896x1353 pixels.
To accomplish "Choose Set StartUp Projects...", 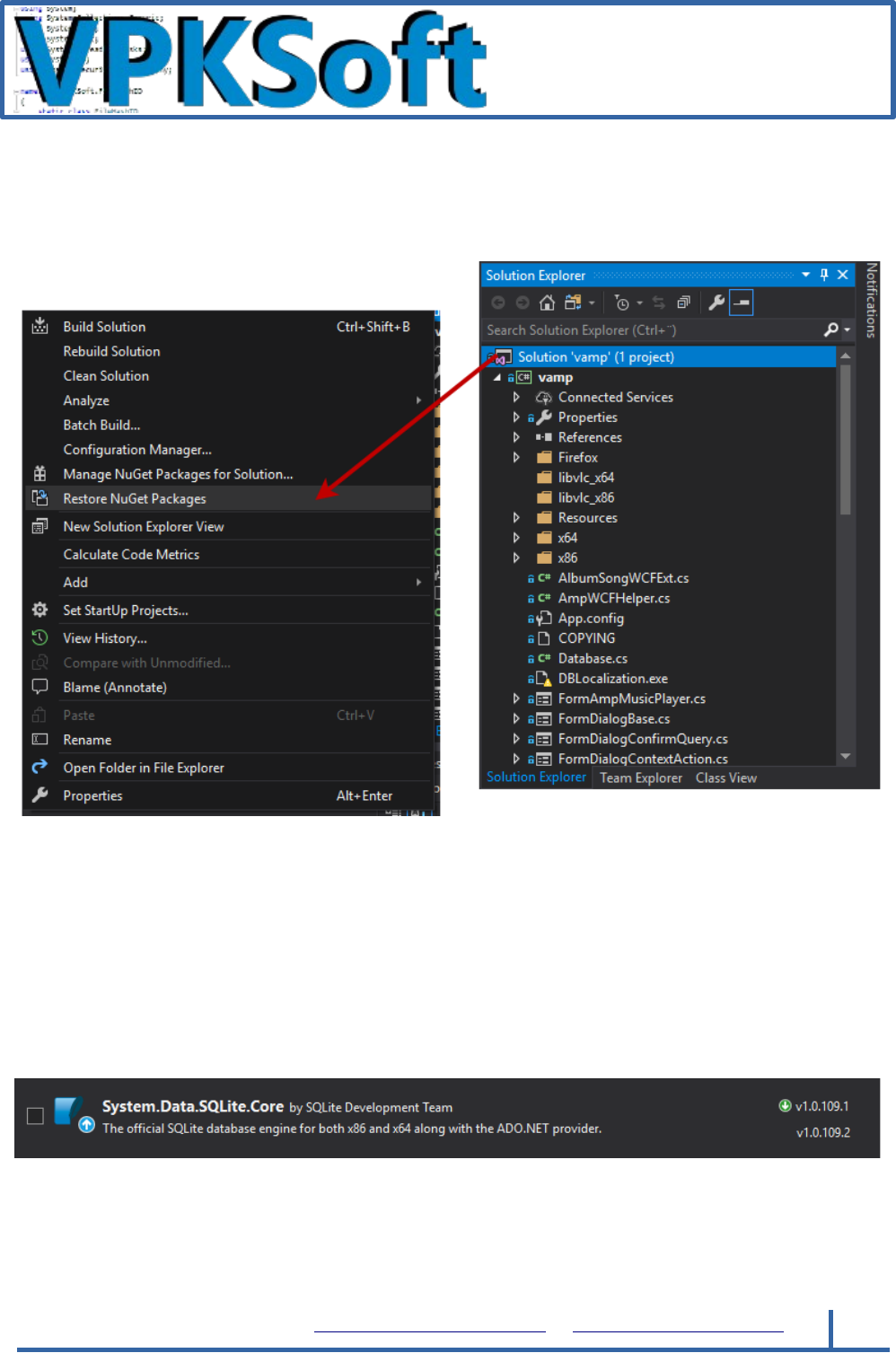I will [229, 611].
